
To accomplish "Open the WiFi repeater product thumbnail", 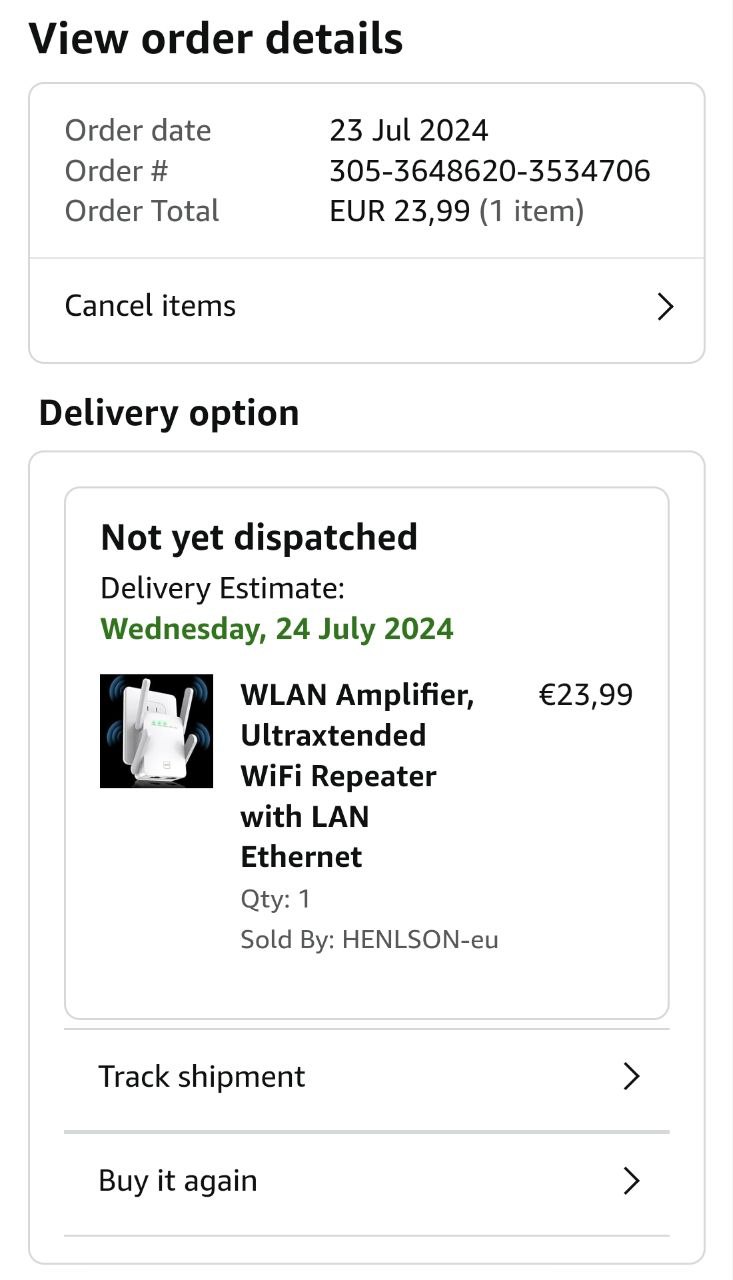I will click(156, 731).
